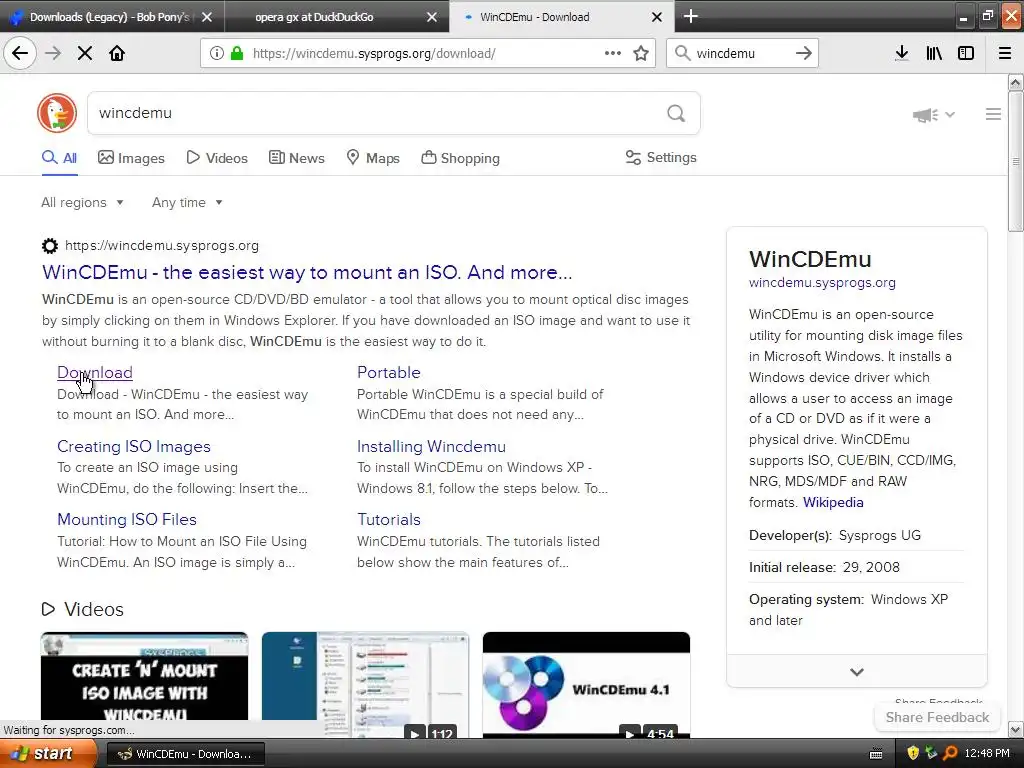Open Installing Wincdemu sitelink
The width and height of the screenshot is (1024, 768).
coord(431,446)
